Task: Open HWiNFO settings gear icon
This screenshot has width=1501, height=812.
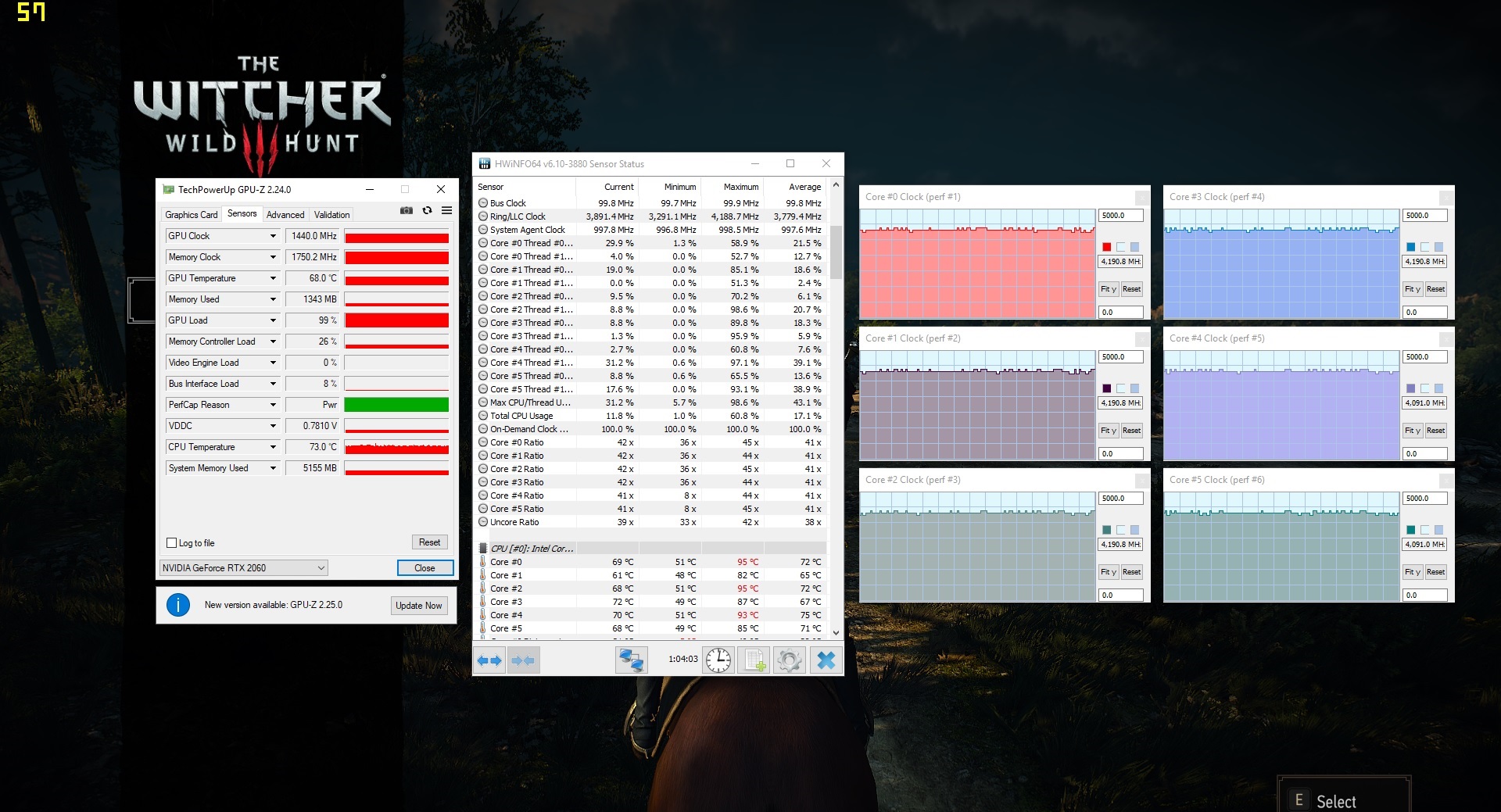Action: point(789,660)
